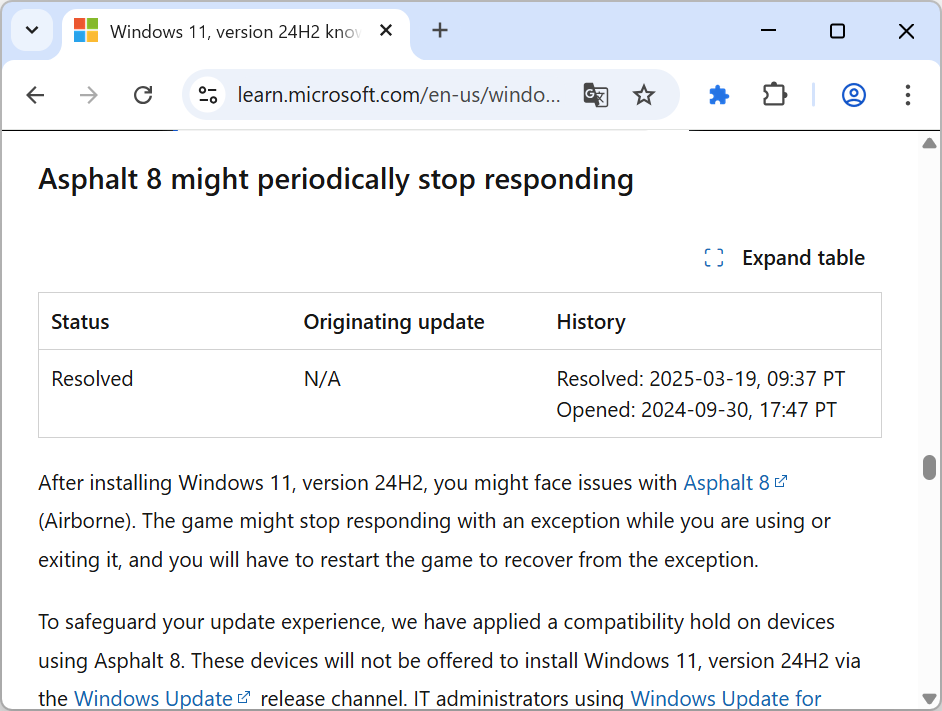Reload the current page
This screenshot has height=711, width=942.
point(143,95)
